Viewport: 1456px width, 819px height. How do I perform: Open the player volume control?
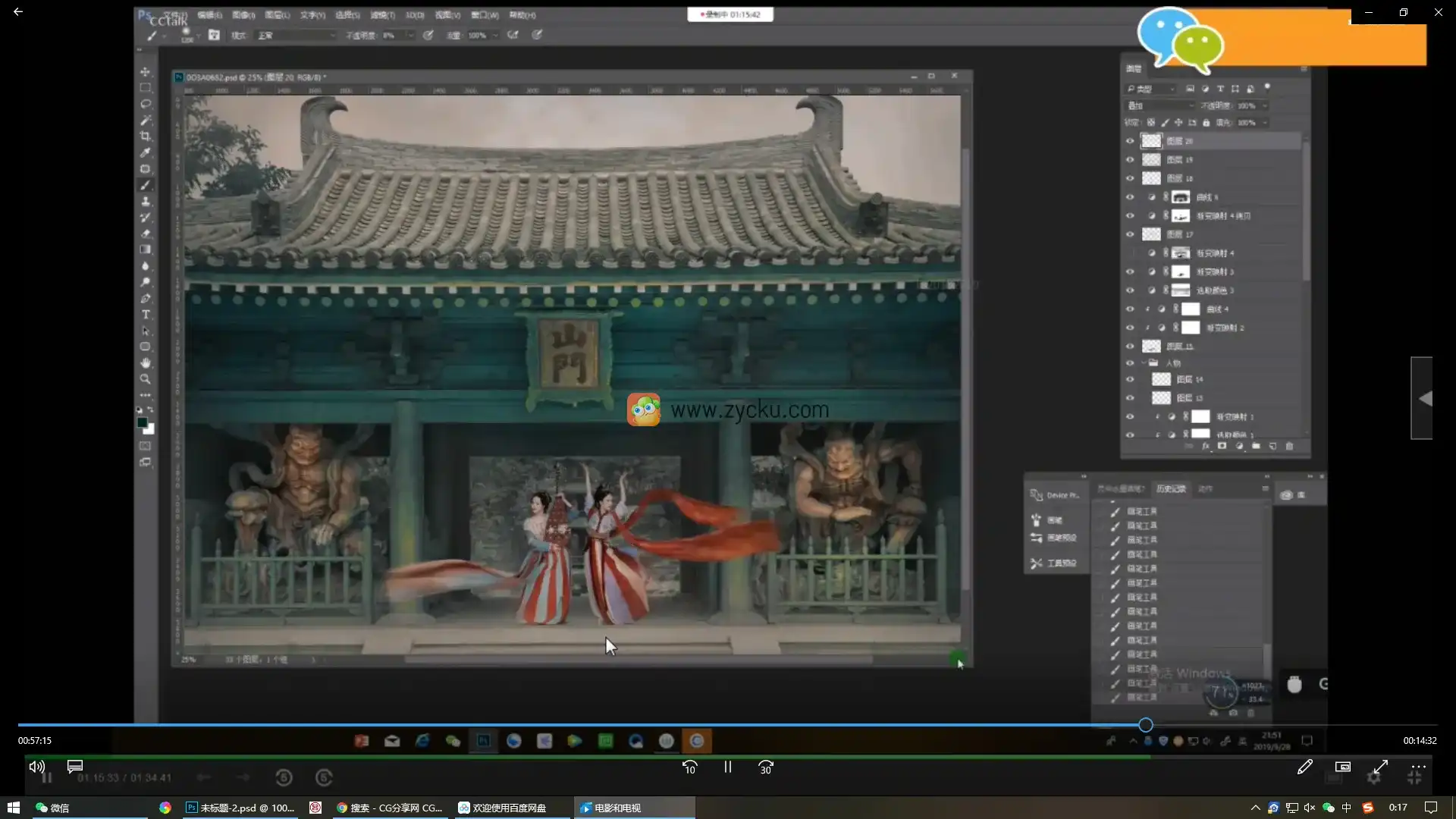(x=36, y=767)
